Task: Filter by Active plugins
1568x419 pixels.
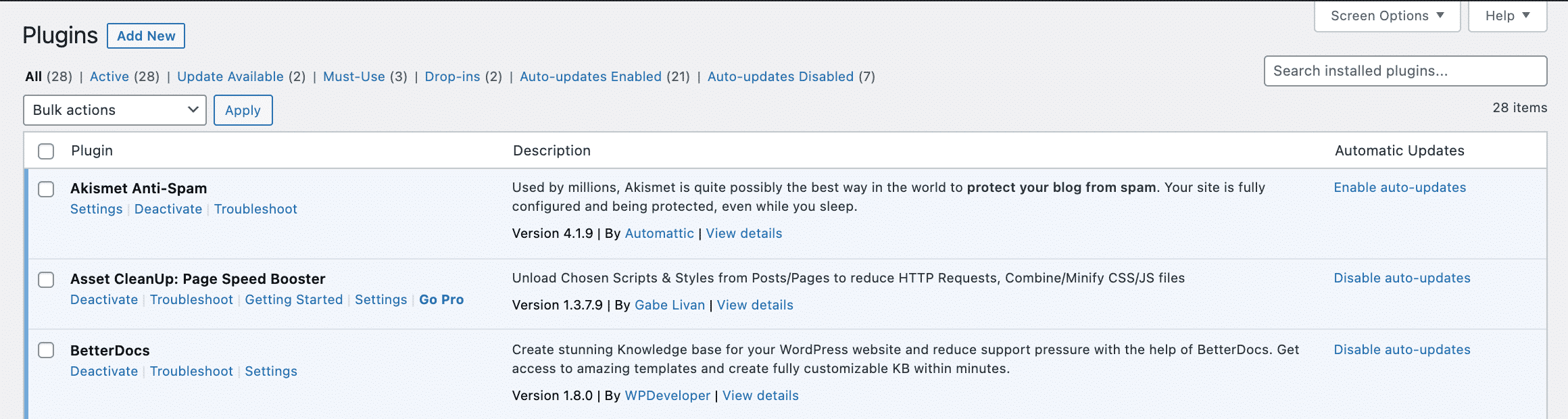Action: pyautogui.click(x=109, y=76)
